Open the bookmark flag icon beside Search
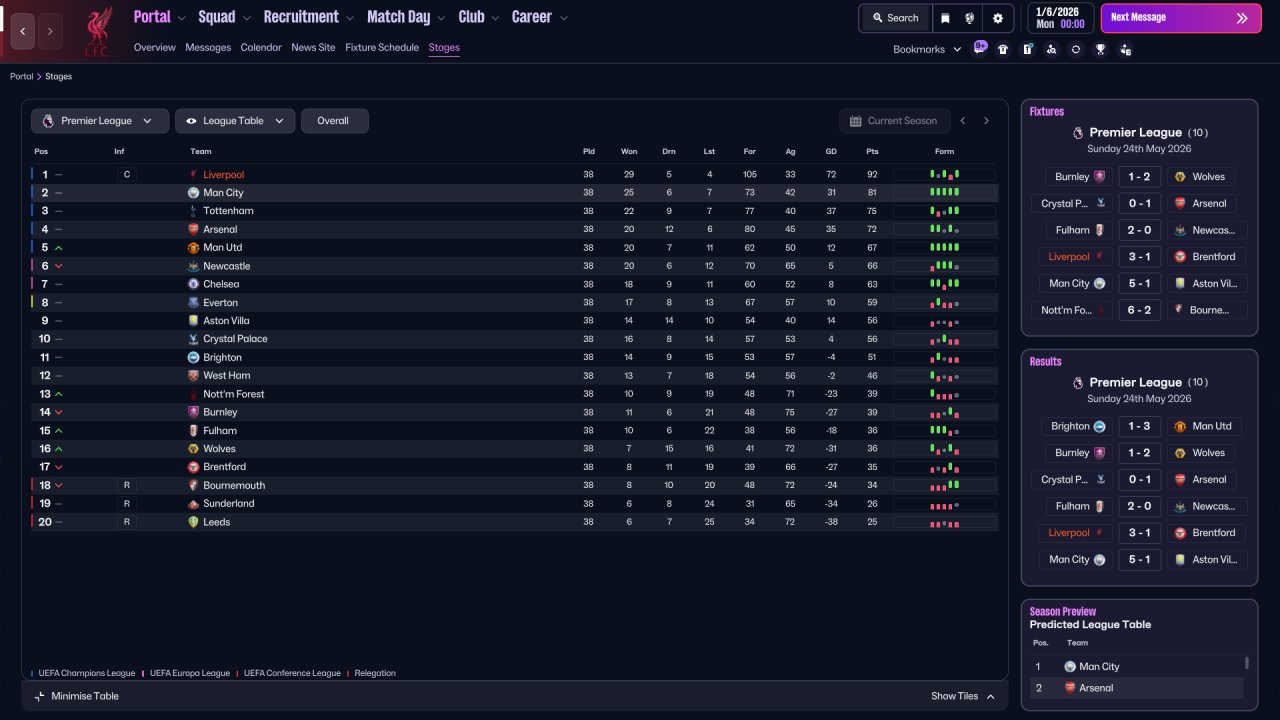Viewport: 1280px width, 720px height. pos(945,18)
